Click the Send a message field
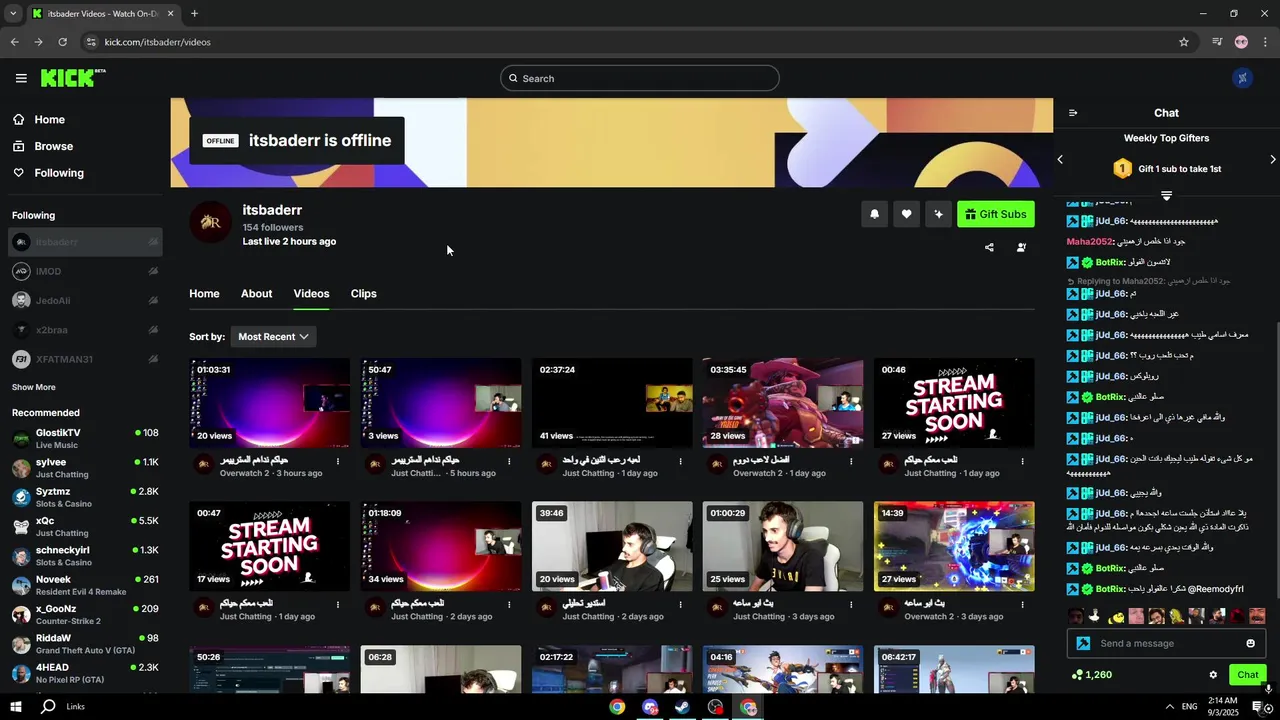Image resolution: width=1280 pixels, height=720 pixels. coord(1166,643)
